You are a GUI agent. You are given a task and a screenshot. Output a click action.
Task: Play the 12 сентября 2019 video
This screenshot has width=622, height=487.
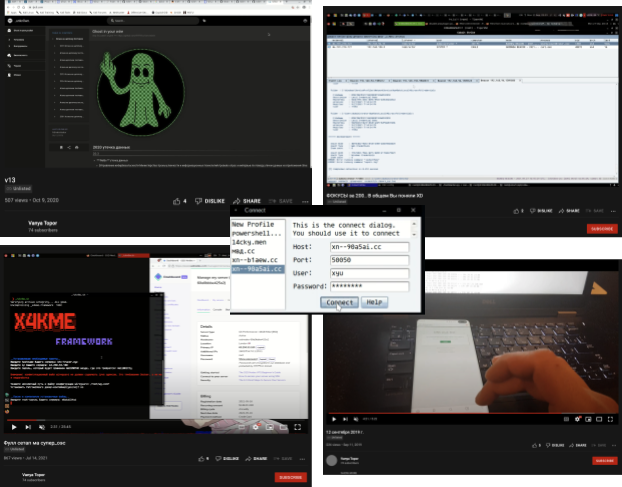[334, 419]
